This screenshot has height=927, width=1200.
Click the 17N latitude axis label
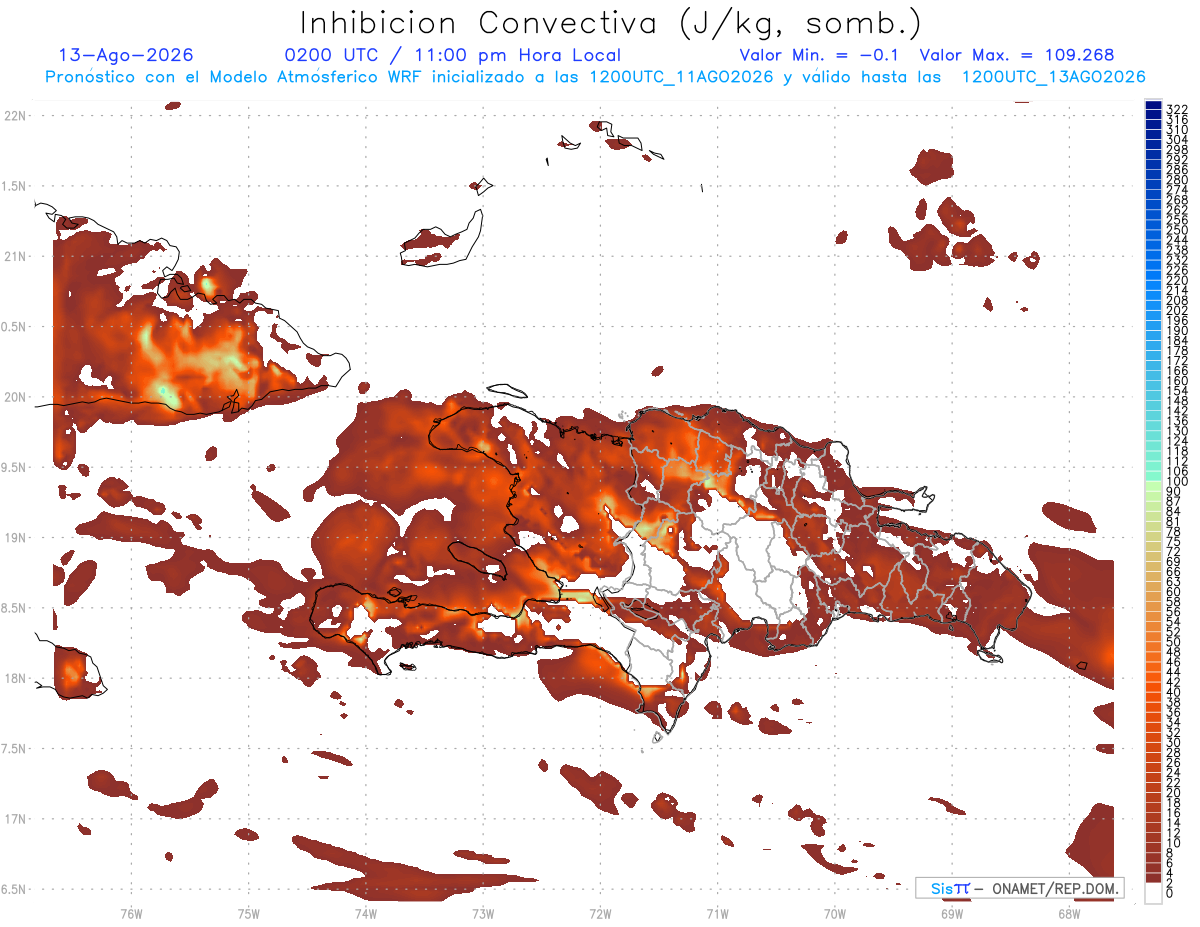tap(15, 819)
